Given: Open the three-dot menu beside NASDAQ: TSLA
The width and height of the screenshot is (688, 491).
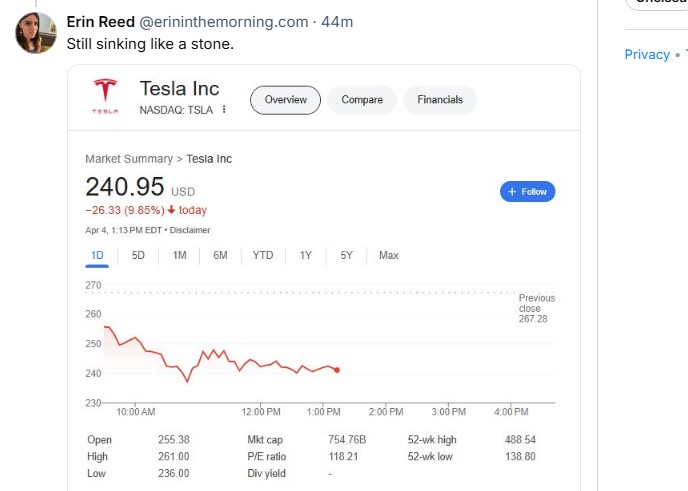Looking at the screenshot, I should point(224,109).
